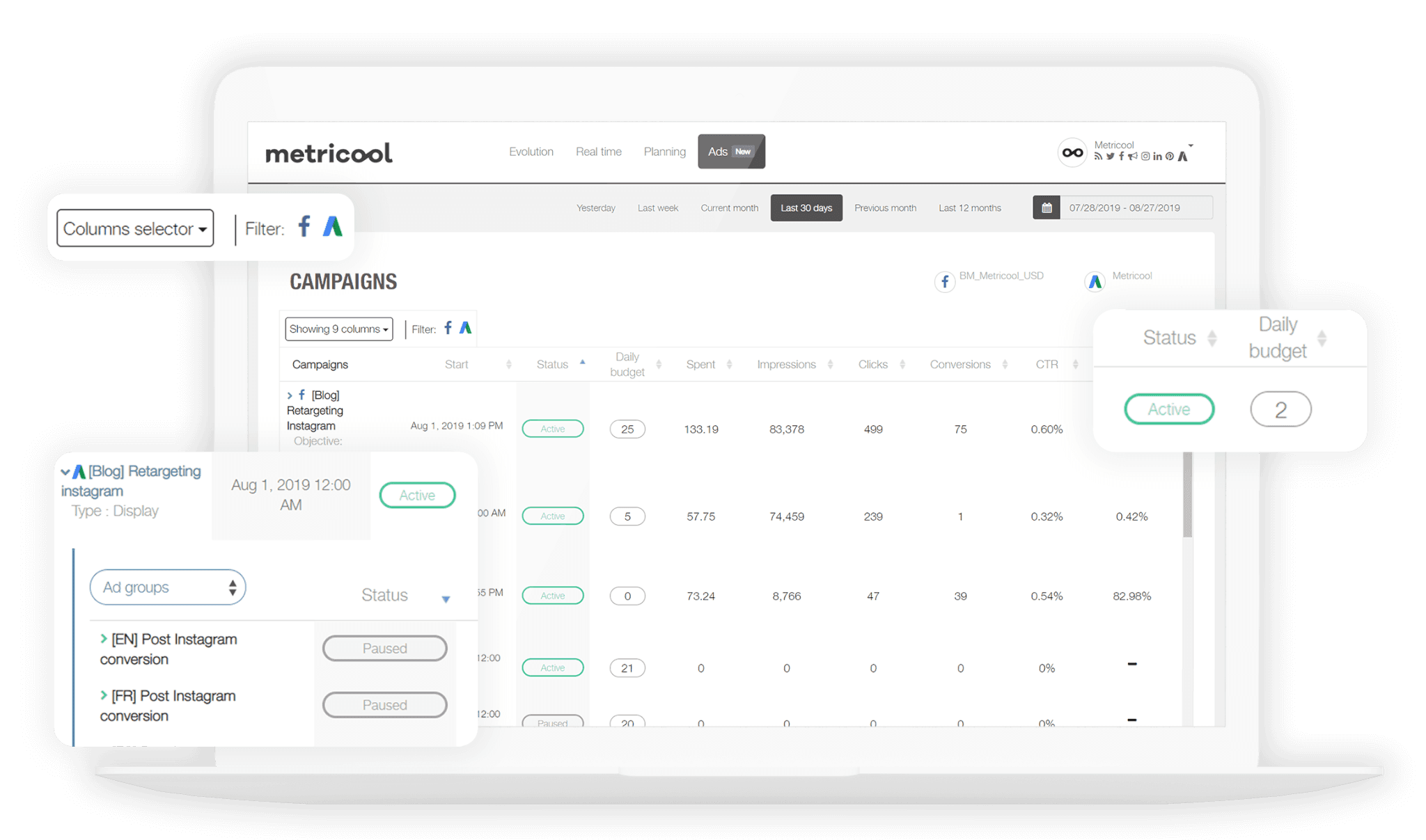Viewport: 1426px width, 840px height.
Task: Collapse [Blog] Retargeting instagram Display campaign
Action: tap(65, 472)
